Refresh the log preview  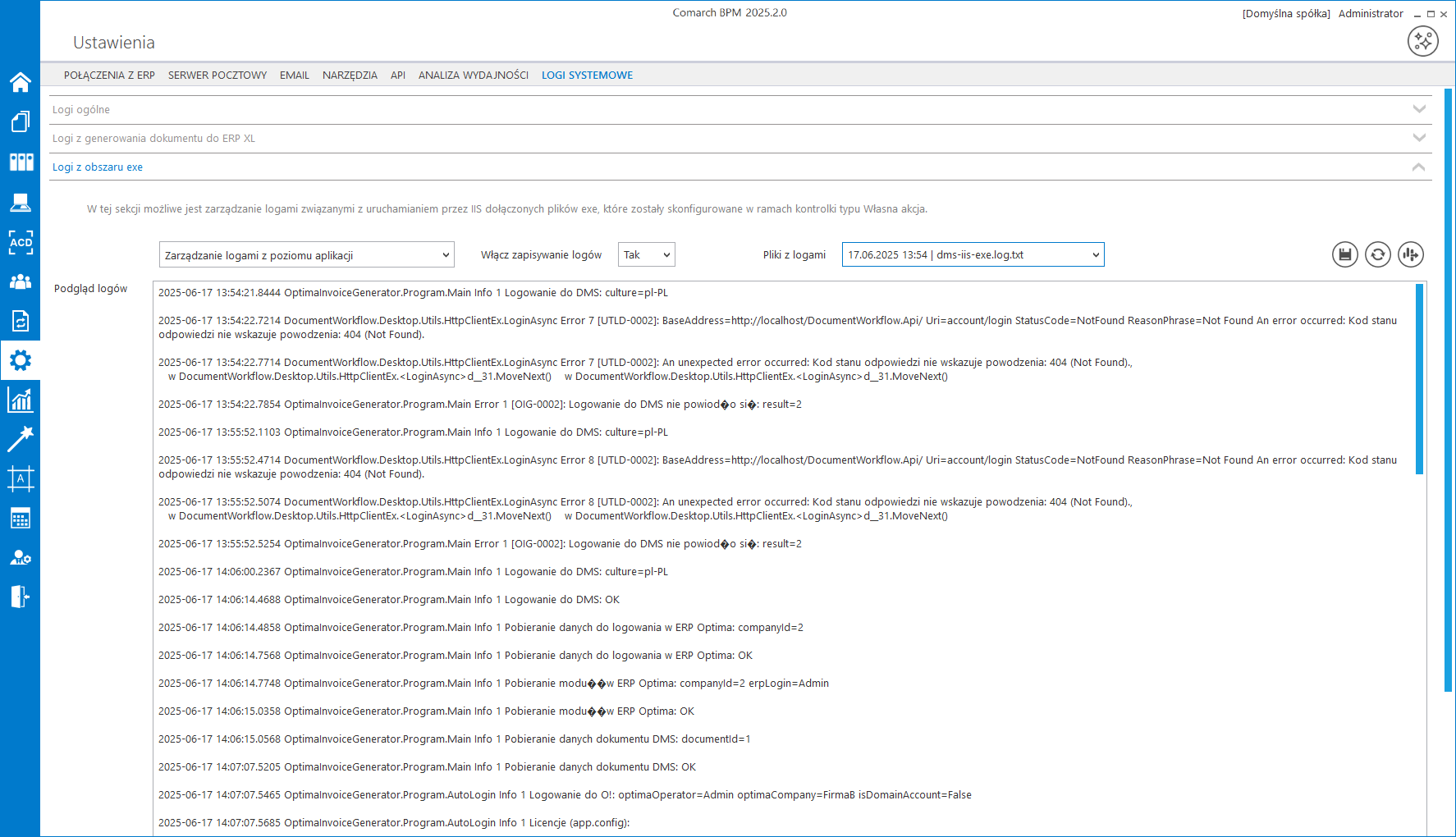pos(1377,254)
